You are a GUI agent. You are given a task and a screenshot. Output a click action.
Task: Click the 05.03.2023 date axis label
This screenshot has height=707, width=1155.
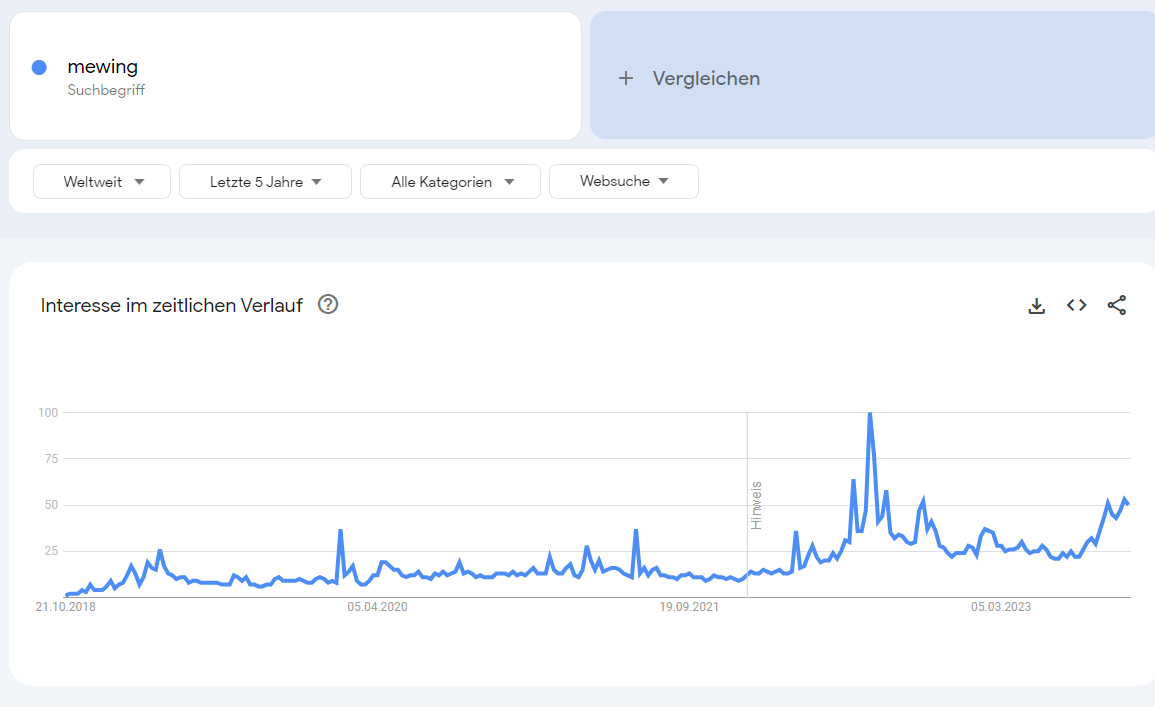pos(1000,607)
